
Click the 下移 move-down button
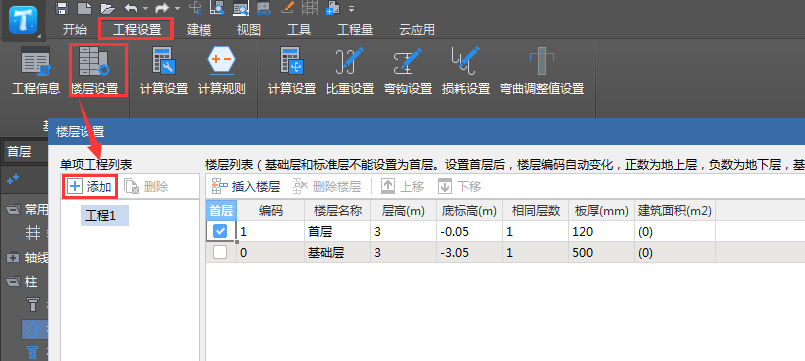tap(459, 186)
